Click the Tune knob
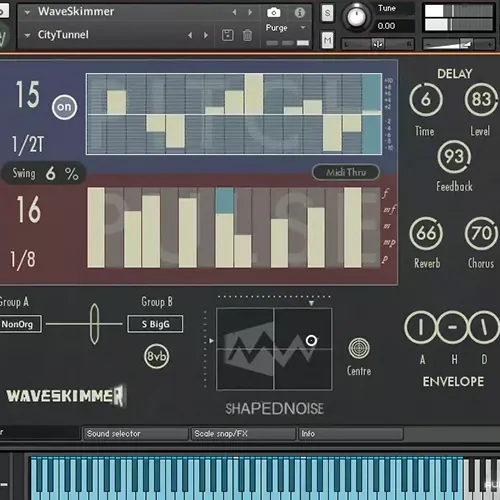This screenshot has height=500, width=500. pos(357,16)
